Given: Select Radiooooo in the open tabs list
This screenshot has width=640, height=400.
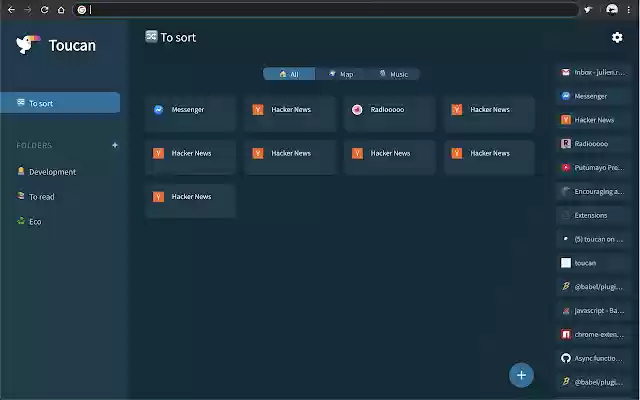Looking at the screenshot, I should click(593, 144).
